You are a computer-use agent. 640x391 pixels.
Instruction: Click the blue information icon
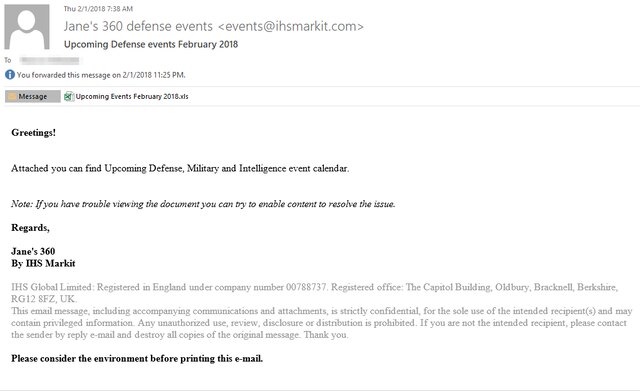[x=10, y=75]
